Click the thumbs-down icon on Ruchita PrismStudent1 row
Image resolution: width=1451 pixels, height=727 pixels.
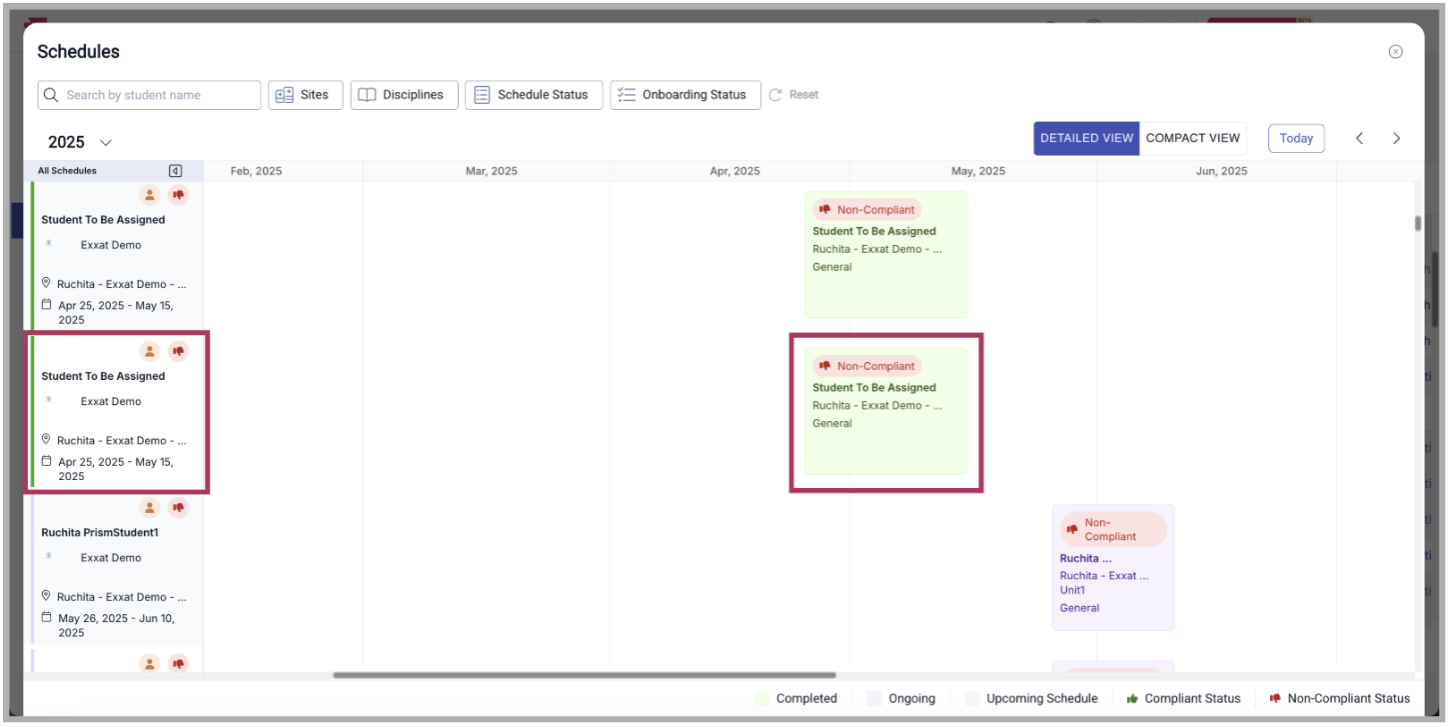[178, 508]
